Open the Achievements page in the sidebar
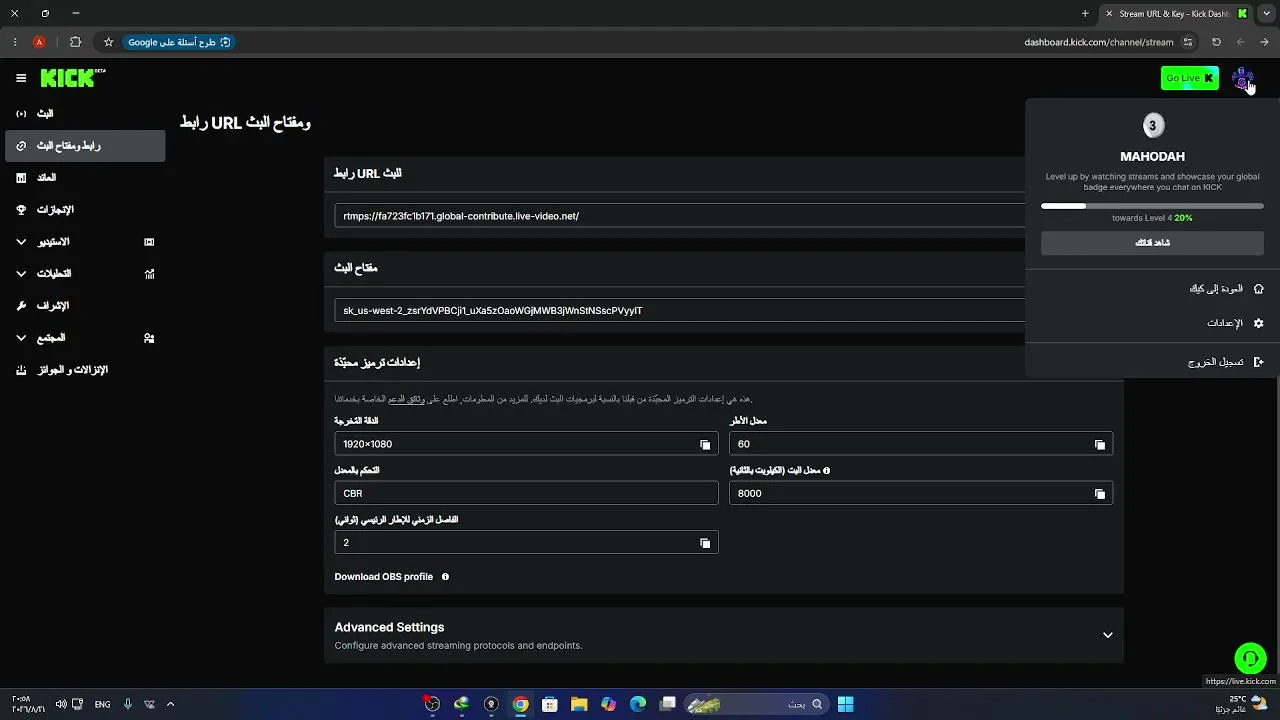 85,210
